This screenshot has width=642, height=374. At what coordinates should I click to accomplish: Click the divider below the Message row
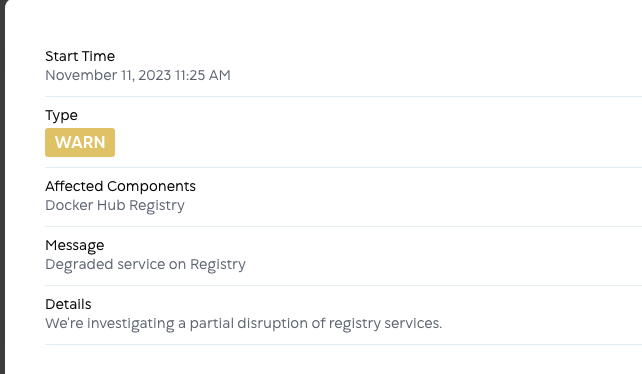coord(344,286)
